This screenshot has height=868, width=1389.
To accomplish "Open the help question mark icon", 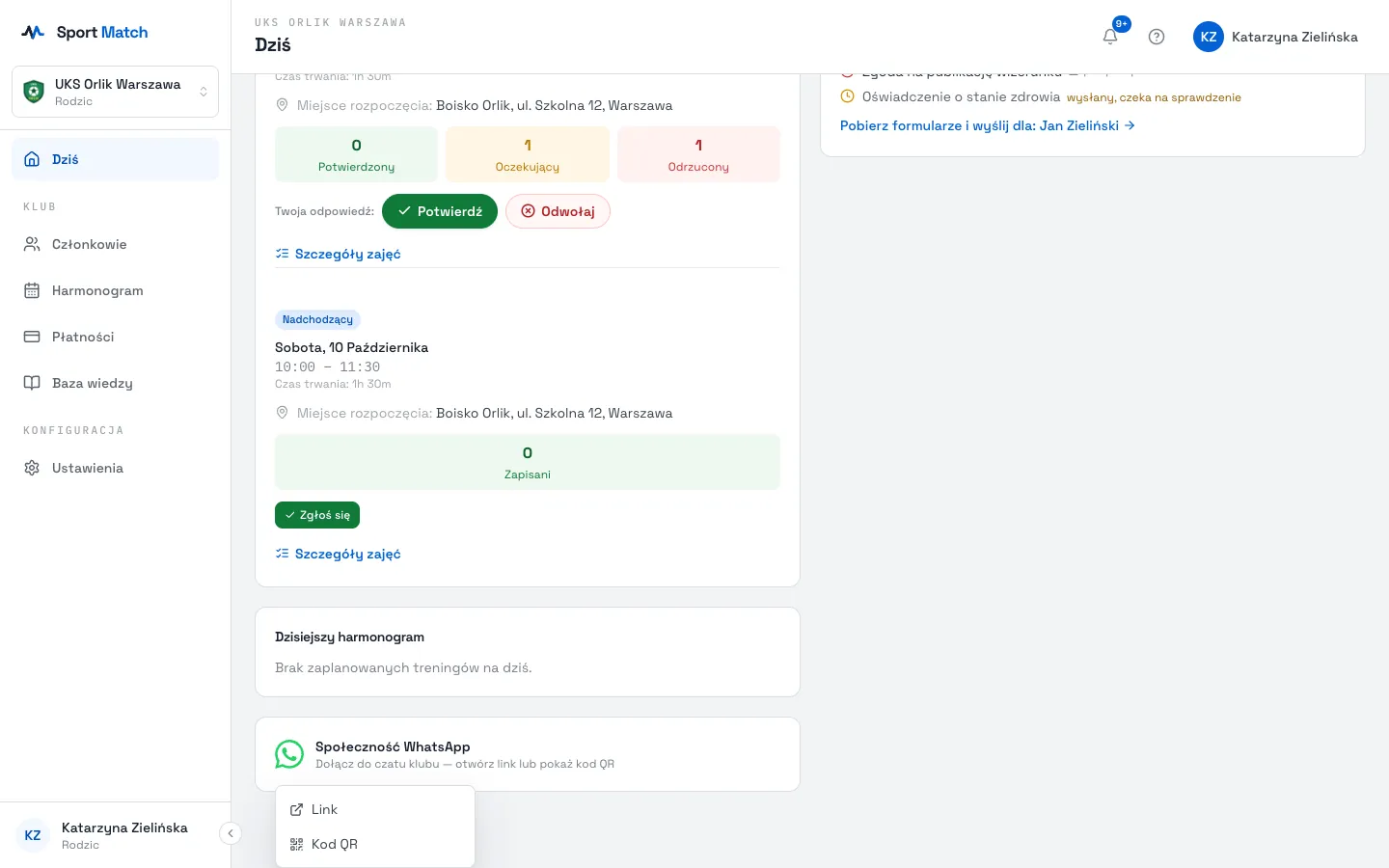I will (1157, 37).
